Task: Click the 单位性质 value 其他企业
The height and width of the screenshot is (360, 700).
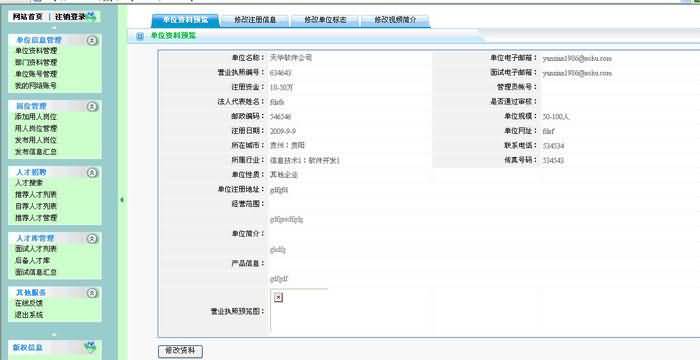Action: point(284,175)
